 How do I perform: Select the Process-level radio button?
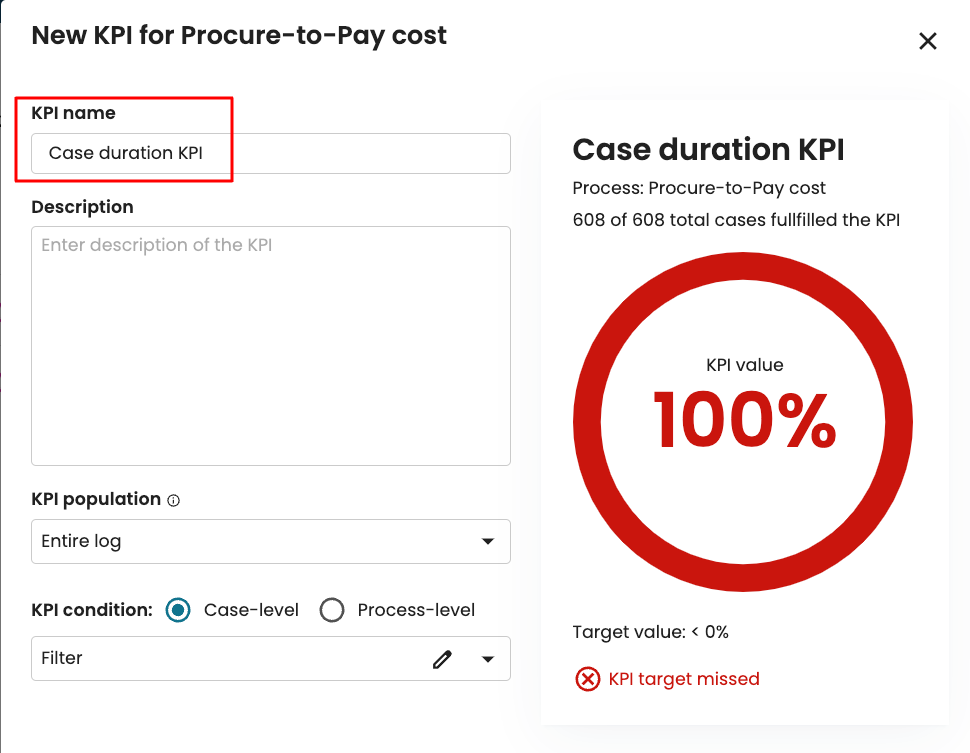tap(332, 610)
